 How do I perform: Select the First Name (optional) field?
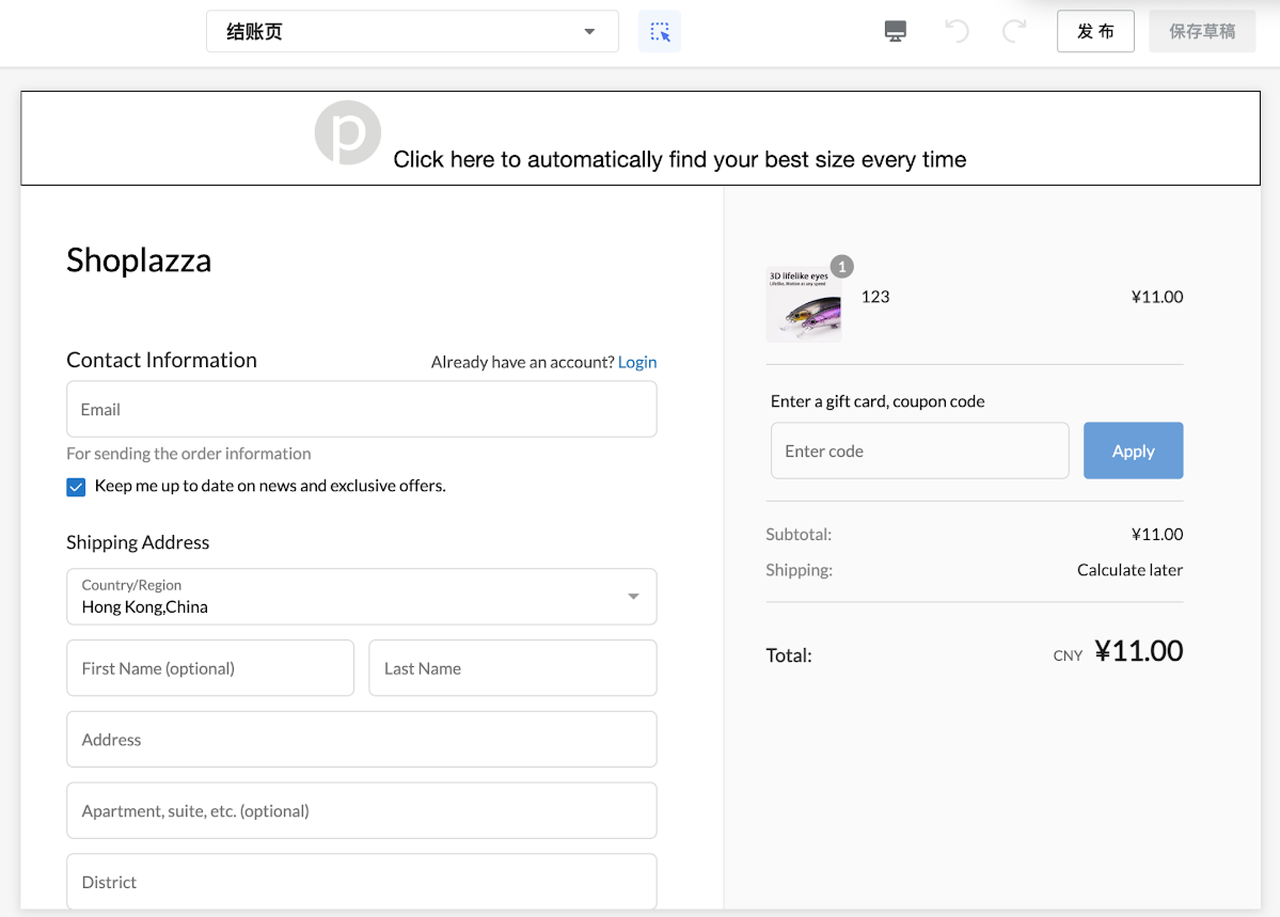click(210, 668)
